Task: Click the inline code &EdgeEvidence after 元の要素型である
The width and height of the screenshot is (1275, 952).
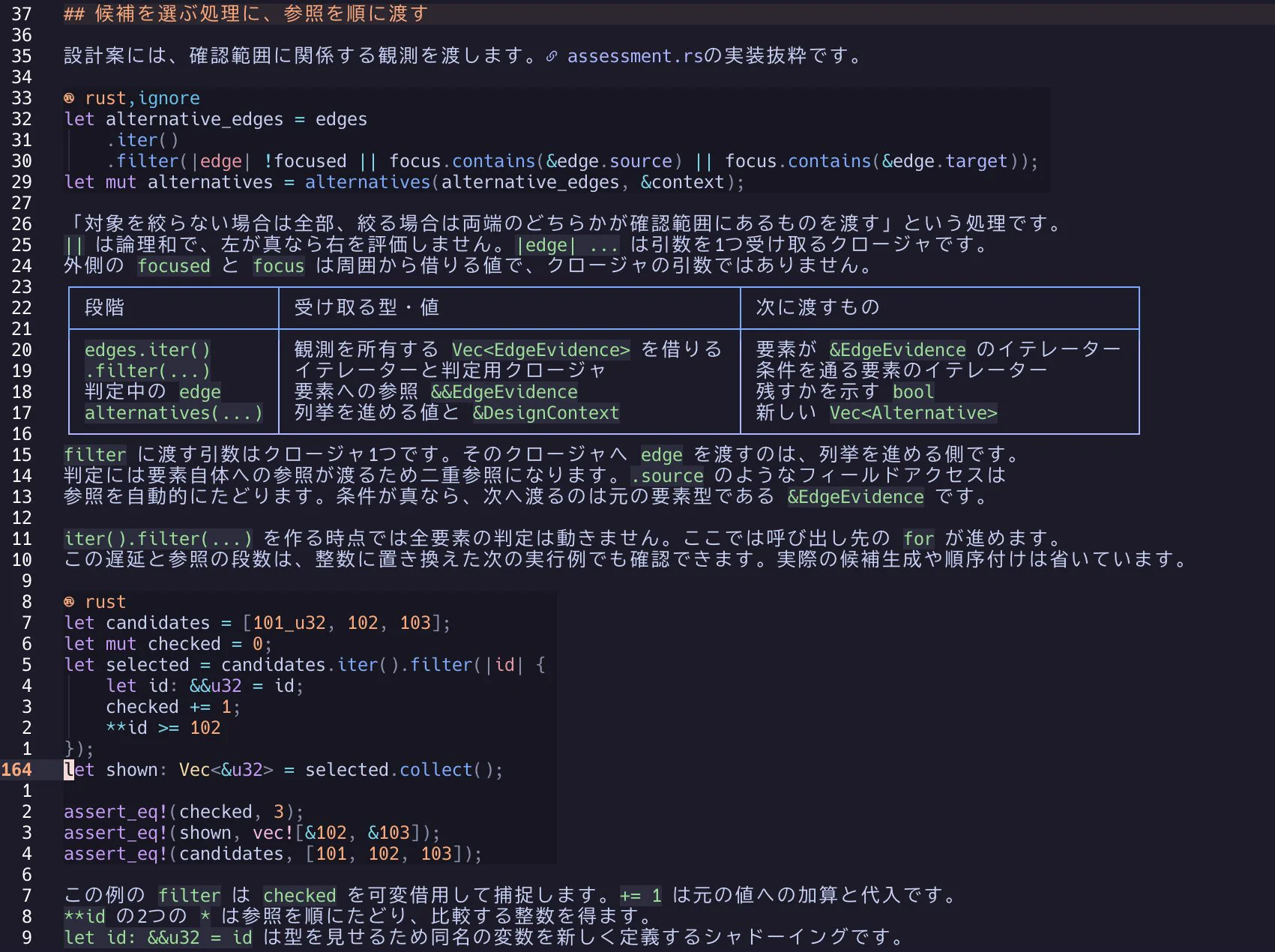Action: [x=855, y=497]
